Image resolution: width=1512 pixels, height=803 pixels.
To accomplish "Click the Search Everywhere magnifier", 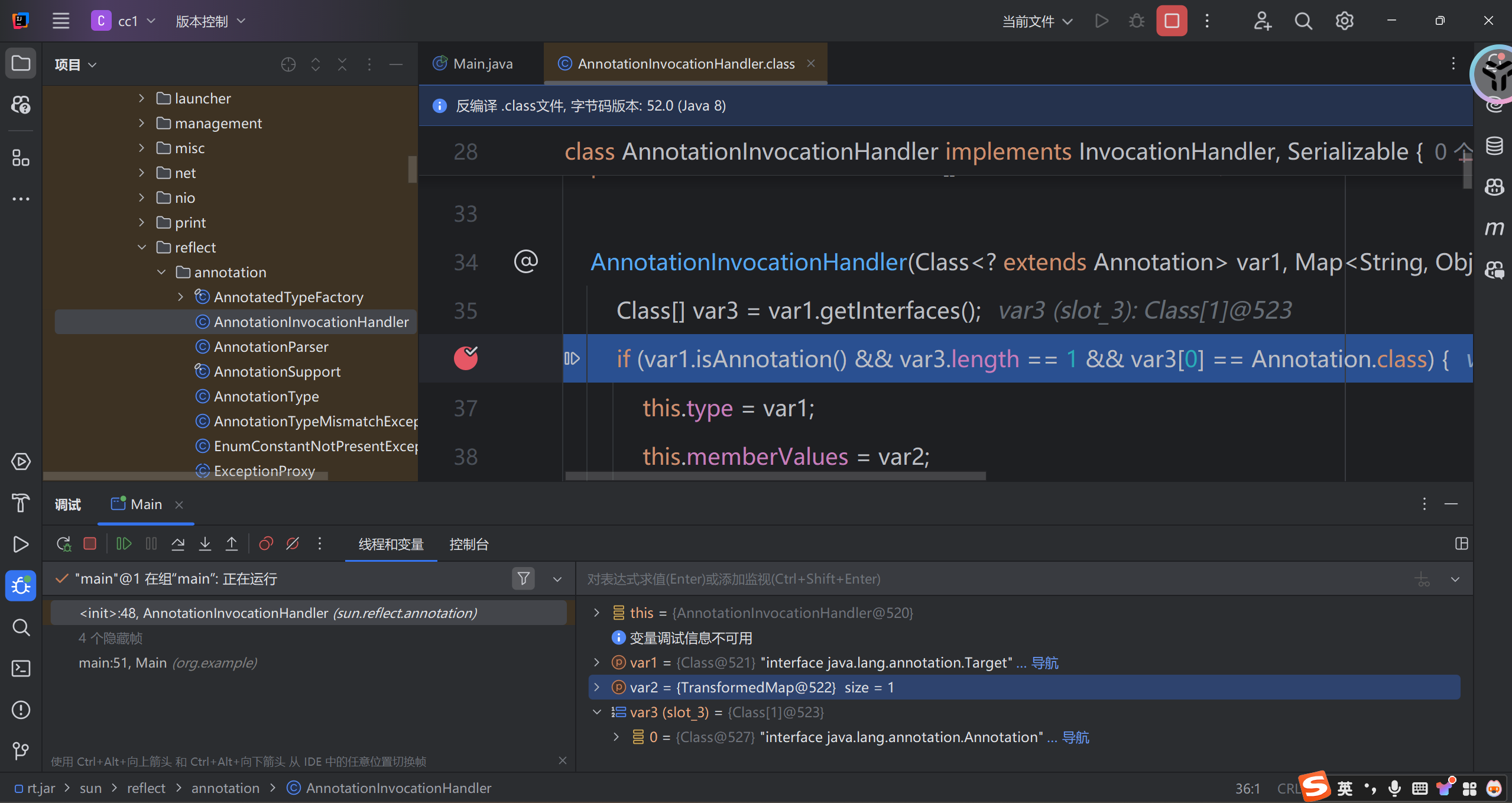I will tap(1303, 21).
